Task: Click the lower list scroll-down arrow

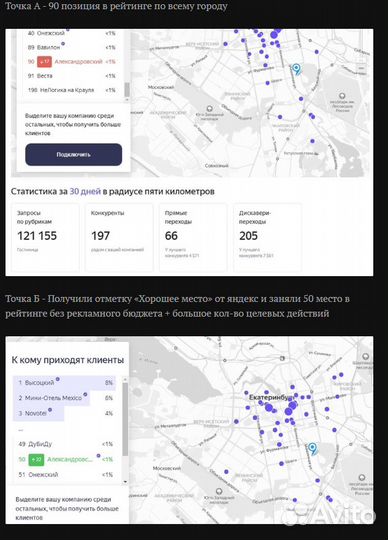Action: [125, 481]
